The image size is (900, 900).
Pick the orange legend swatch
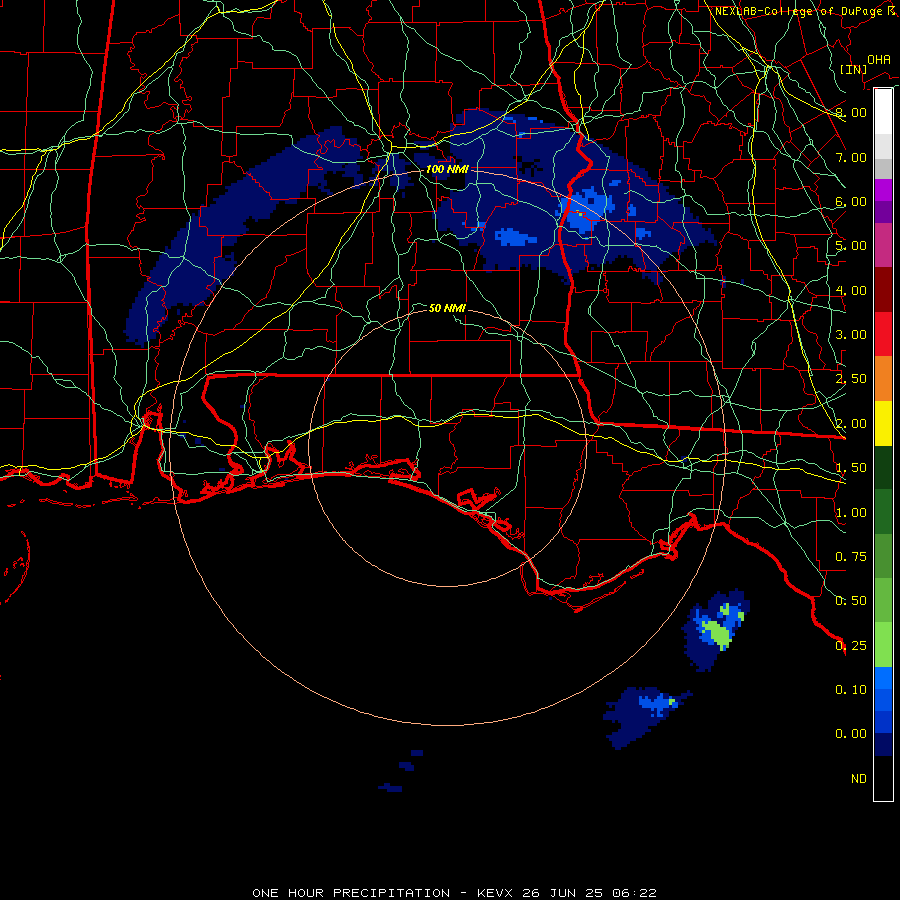[x=883, y=379]
